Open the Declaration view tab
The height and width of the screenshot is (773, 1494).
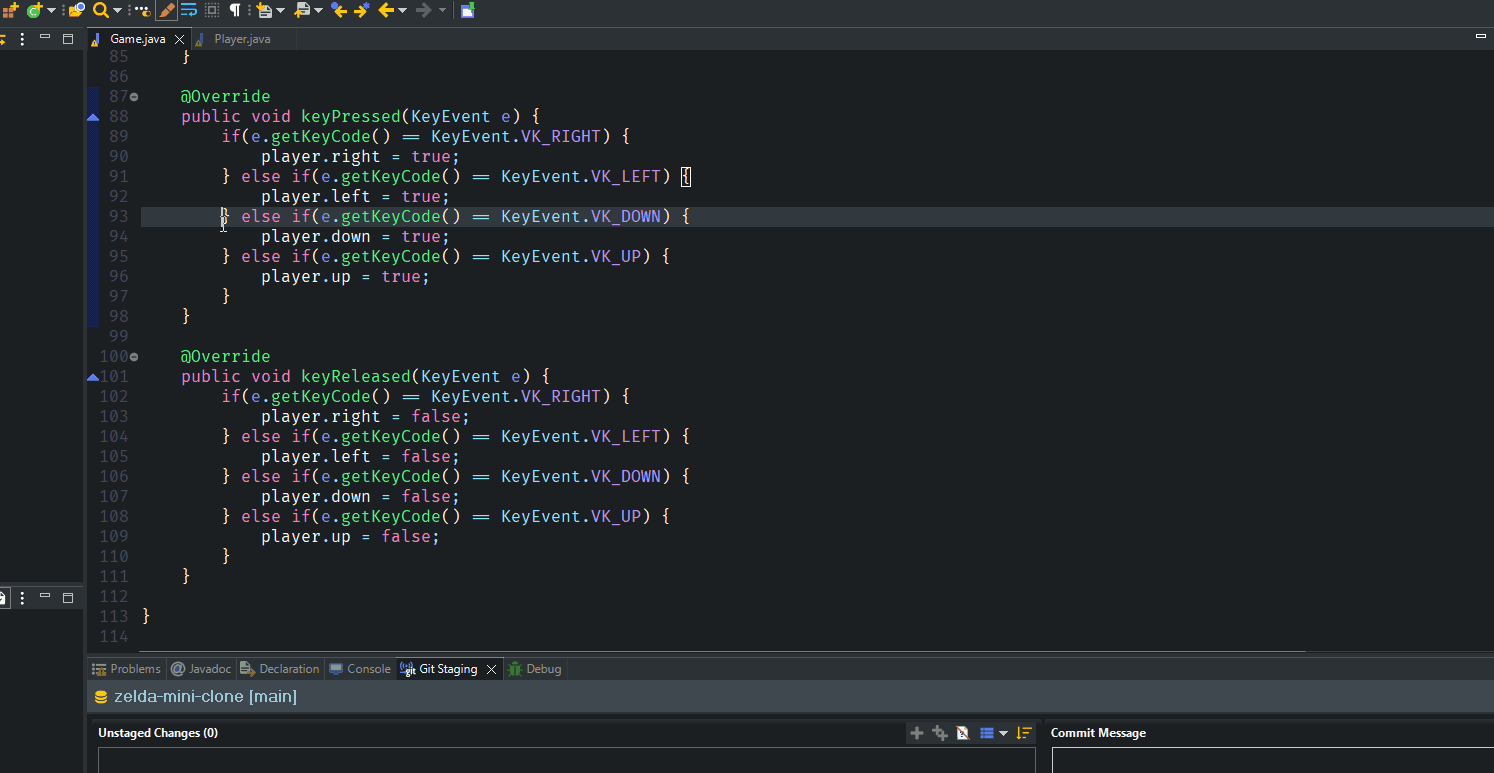279,669
